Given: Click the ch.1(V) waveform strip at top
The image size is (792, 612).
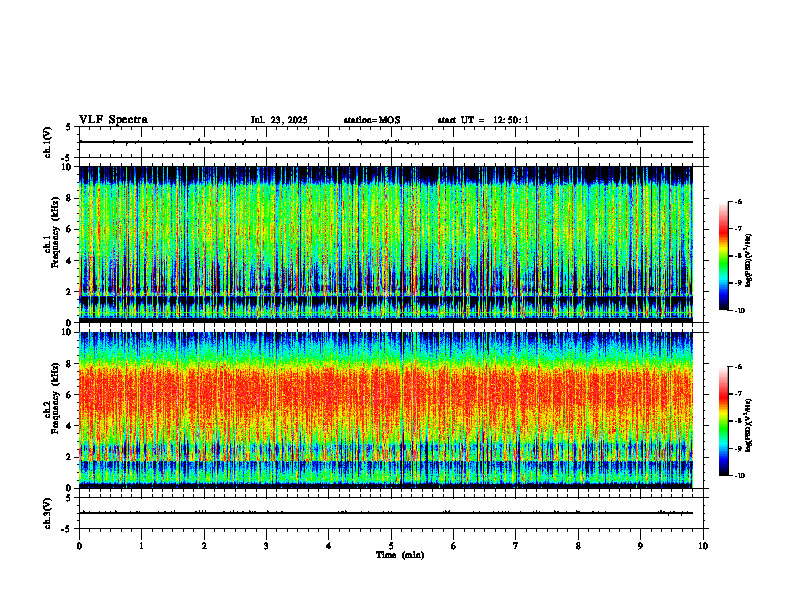Looking at the screenshot, I should click(x=391, y=142).
